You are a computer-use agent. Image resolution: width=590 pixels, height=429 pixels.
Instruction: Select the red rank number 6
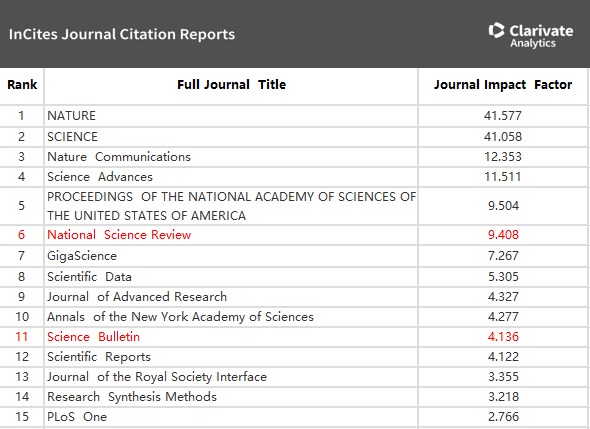(x=21, y=235)
